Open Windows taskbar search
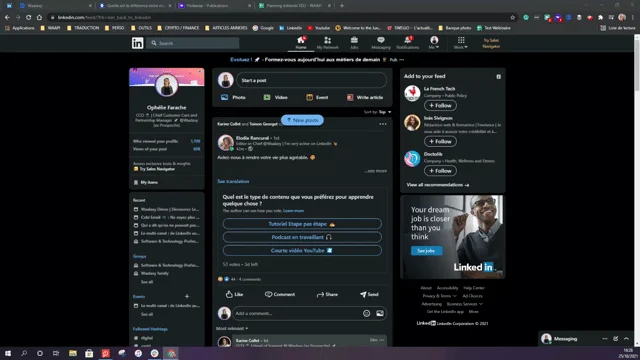Image resolution: width=640 pixels, height=360 pixels. (x=24, y=353)
